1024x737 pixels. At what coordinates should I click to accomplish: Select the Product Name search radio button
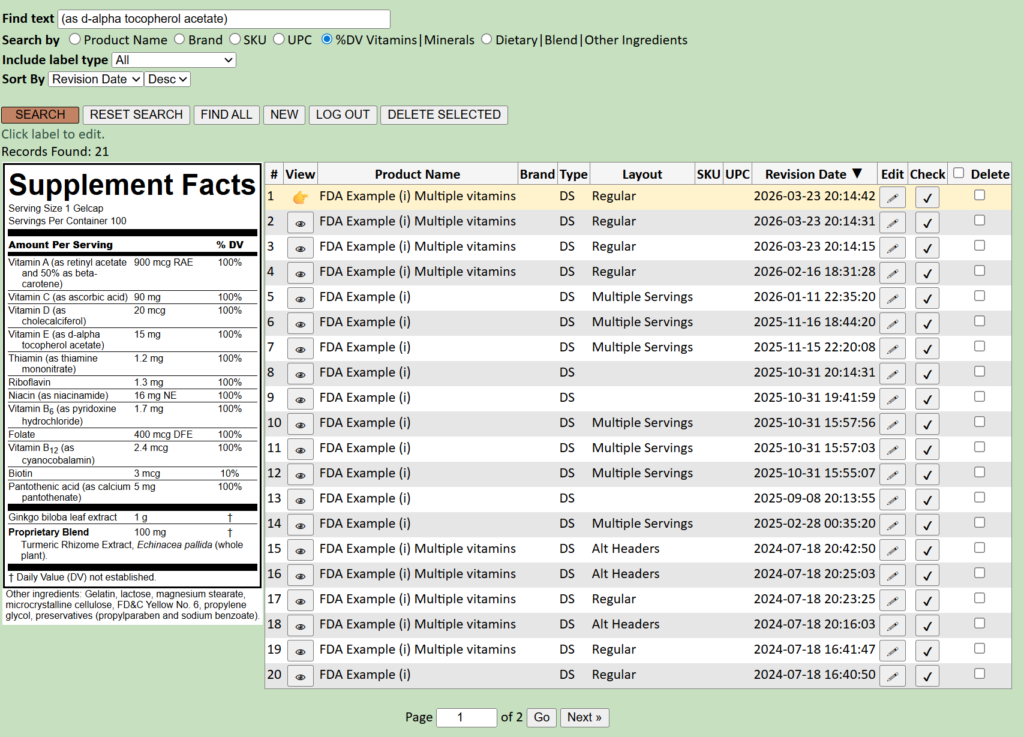(75, 40)
